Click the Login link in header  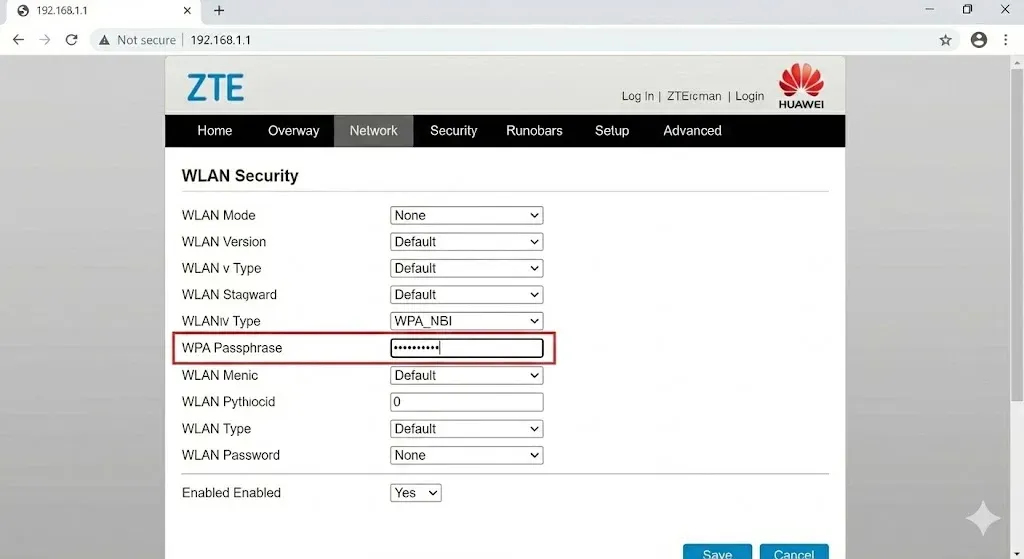[749, 96]
